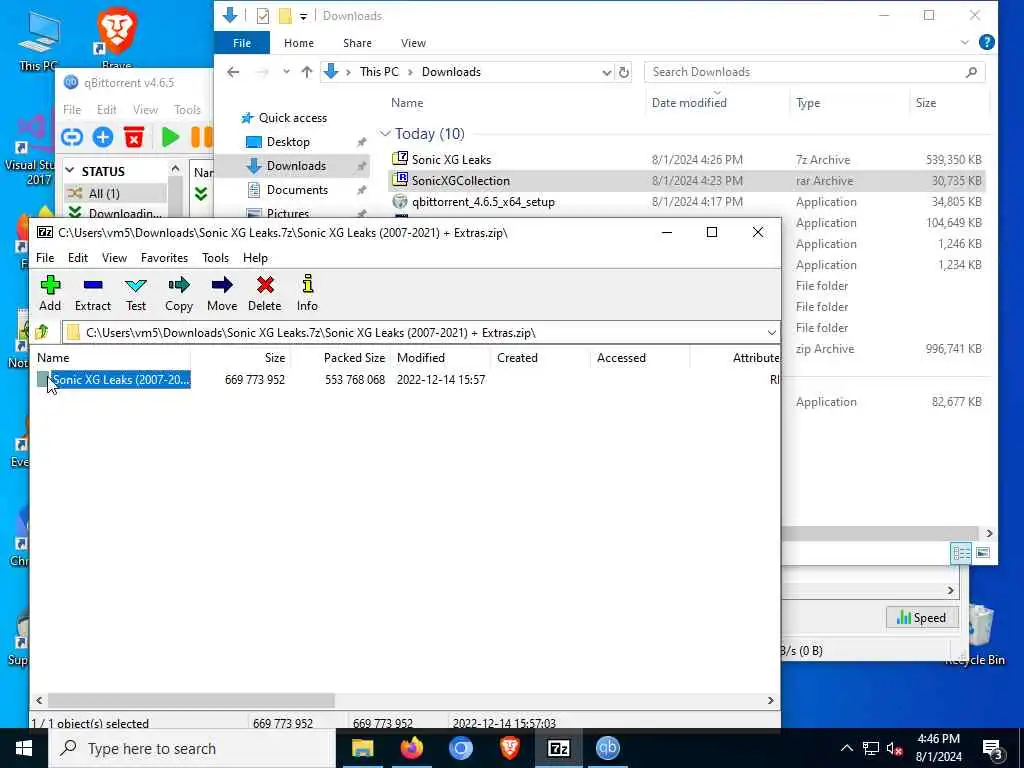This screenshot has width=1024, height=768.
Task: Click qBittorrent add torrent link icon
Action: 72,137
